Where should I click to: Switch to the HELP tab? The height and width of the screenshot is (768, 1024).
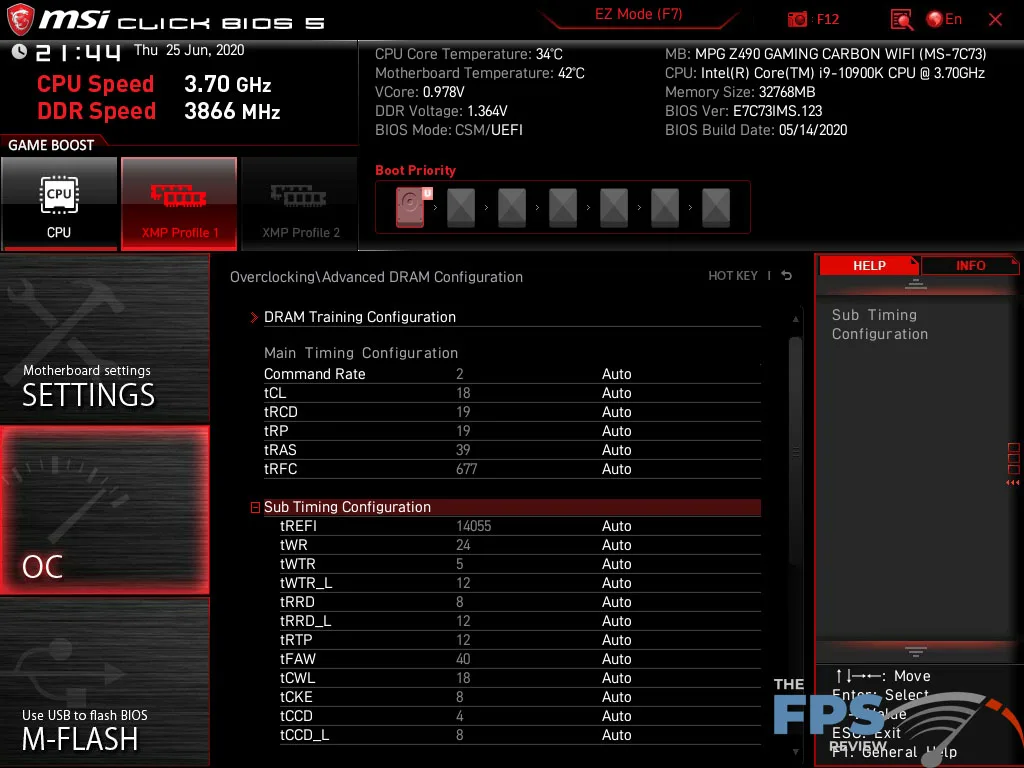click(x=869, y=265)
